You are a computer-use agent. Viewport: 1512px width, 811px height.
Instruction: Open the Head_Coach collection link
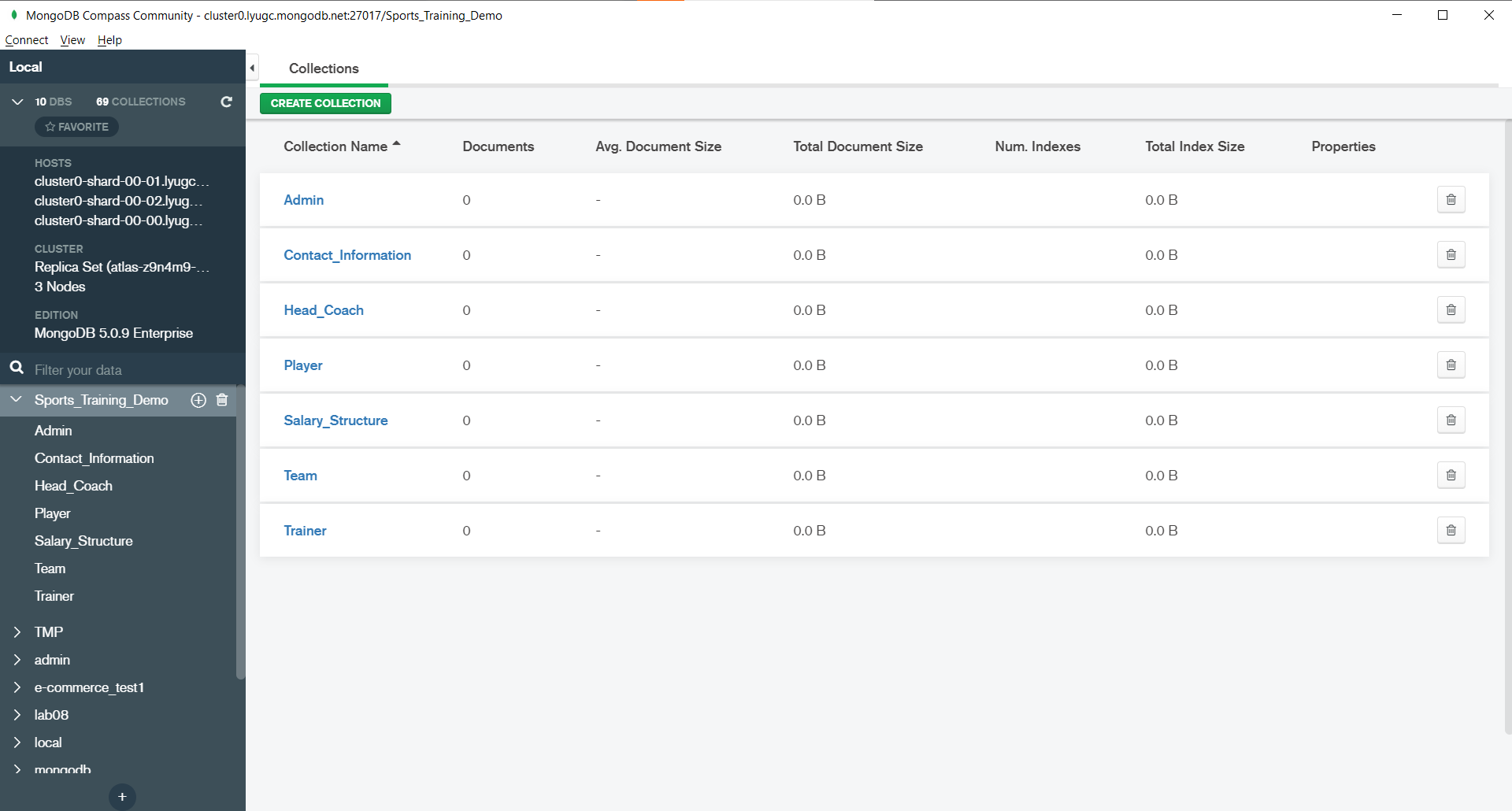(x=324, y=310)
